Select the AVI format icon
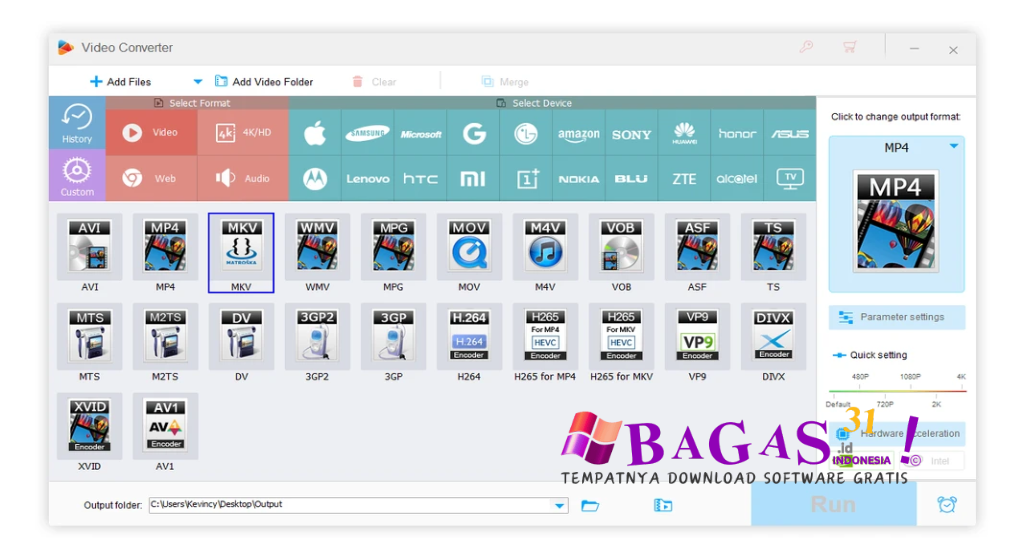 pos(89,247)
